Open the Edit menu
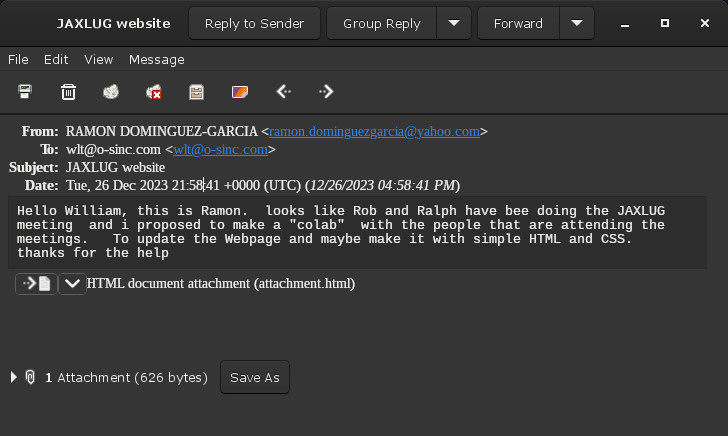This screenshot has height=436, width=728. [56, 59]
